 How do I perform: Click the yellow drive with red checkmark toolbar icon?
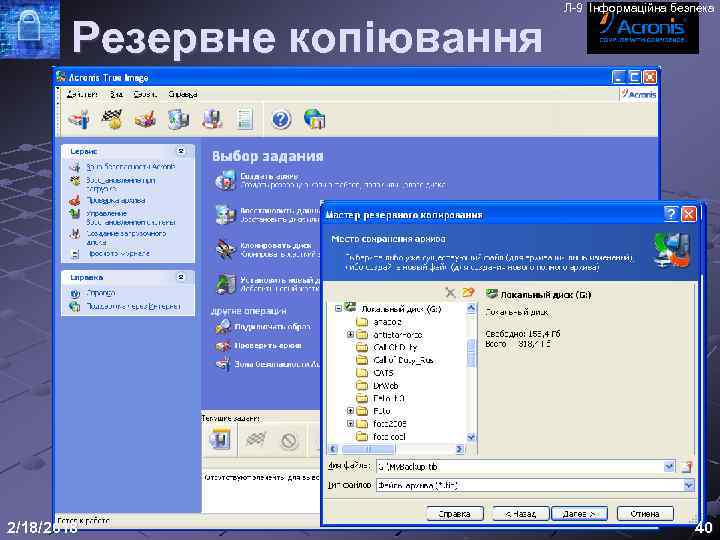pyautogui.click(x=145, y=119)
